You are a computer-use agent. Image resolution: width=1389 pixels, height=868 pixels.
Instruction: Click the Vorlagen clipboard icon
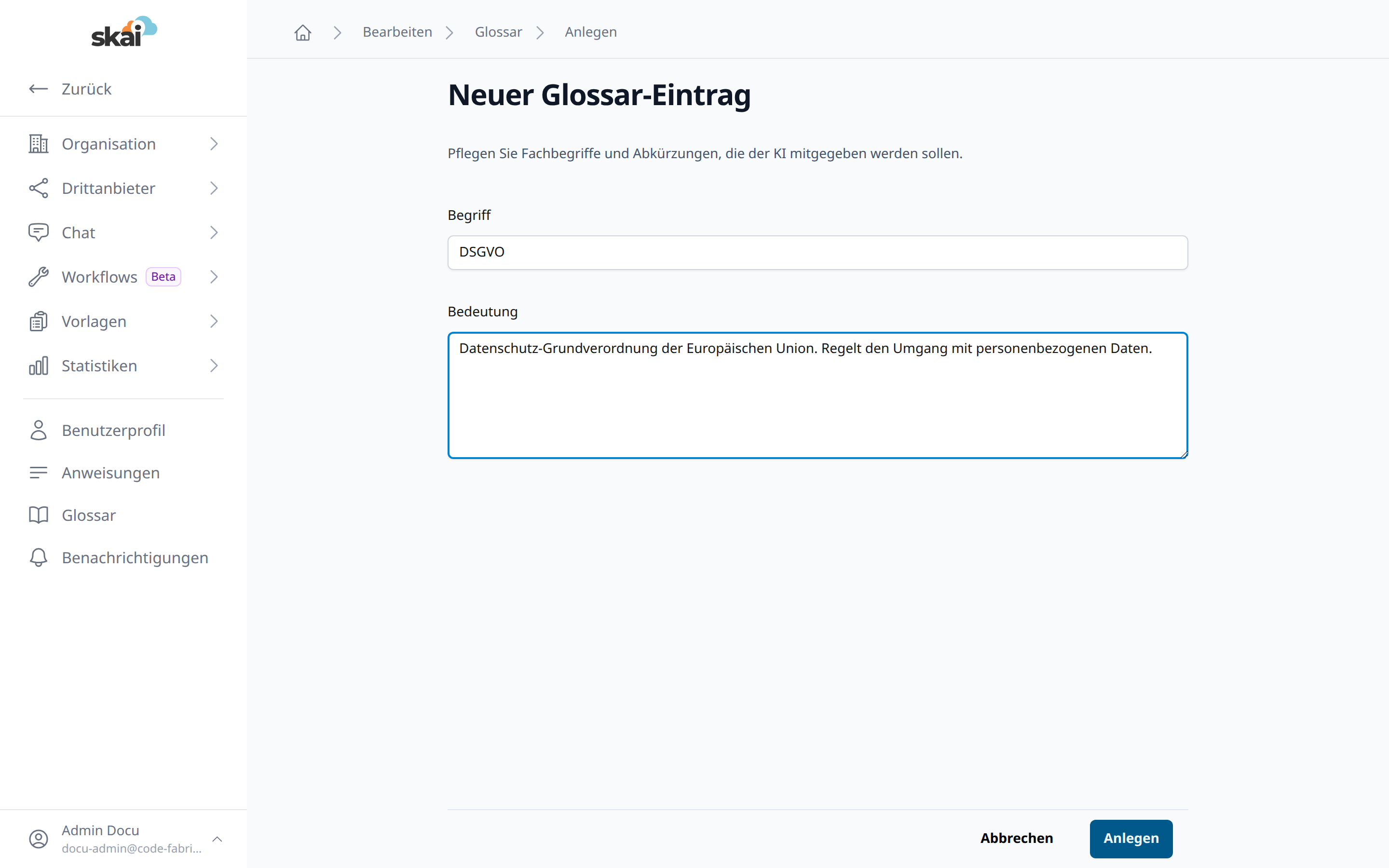39,322
